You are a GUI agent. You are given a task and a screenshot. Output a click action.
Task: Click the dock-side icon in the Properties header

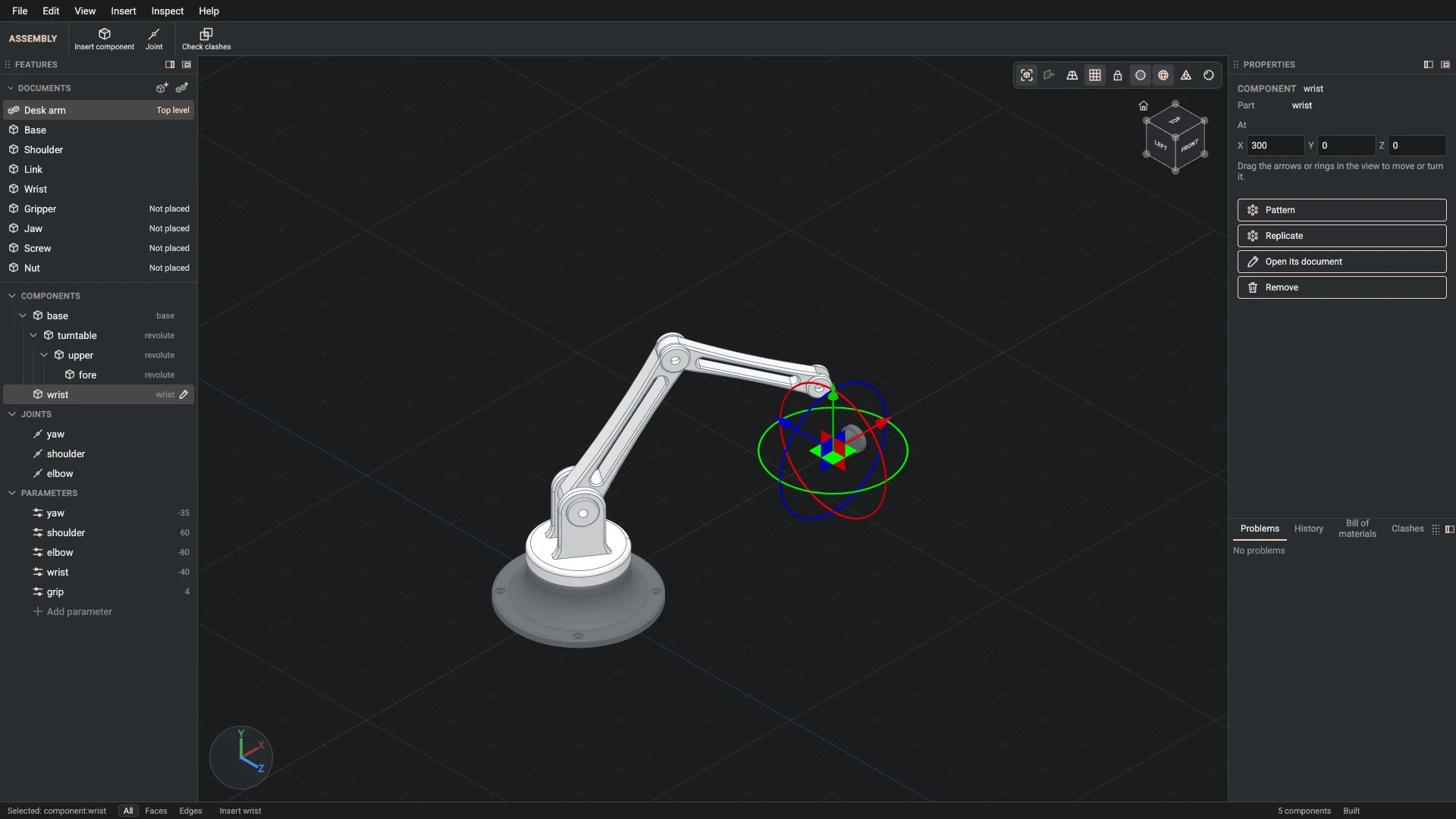(1429, 64)
